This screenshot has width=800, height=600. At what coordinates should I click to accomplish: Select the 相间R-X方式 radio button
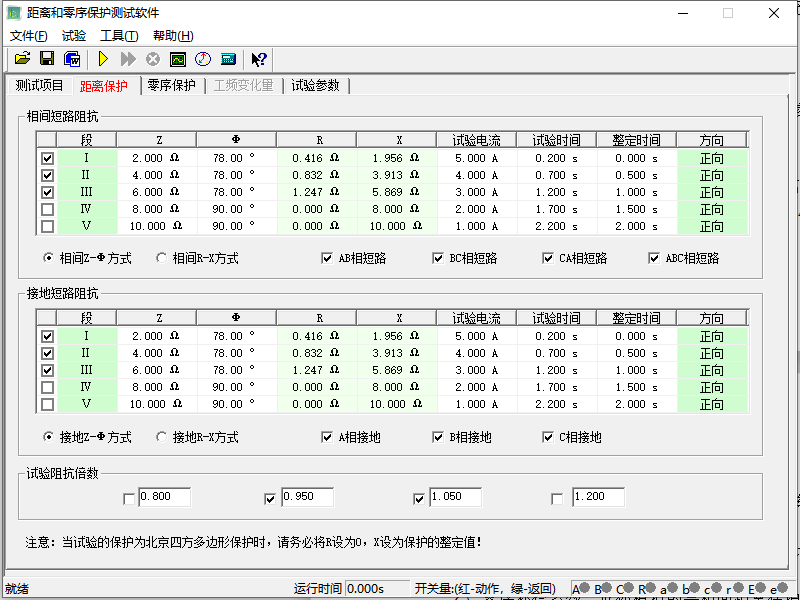(162, 258)
